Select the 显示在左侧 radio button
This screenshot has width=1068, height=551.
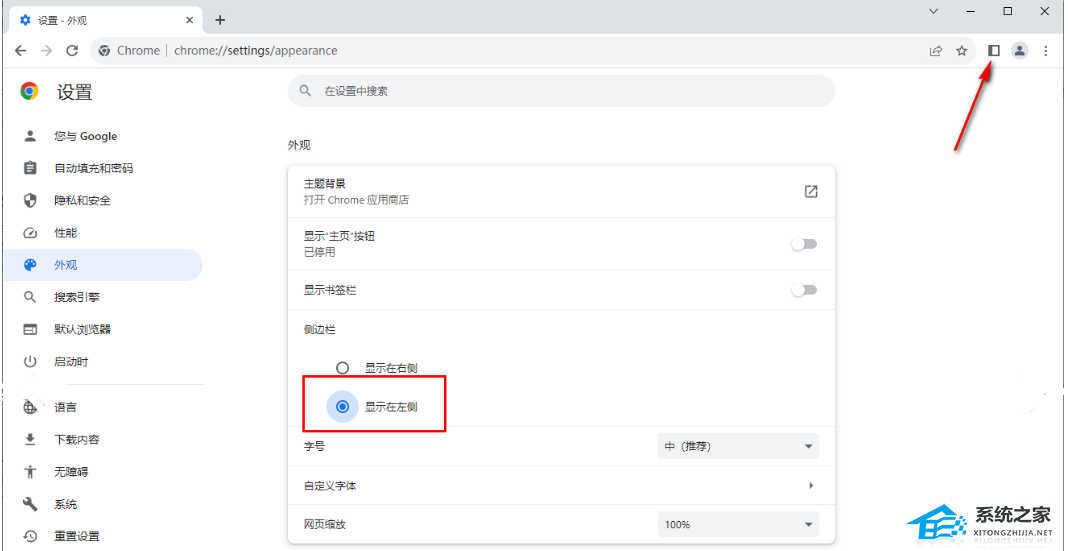(343, 407)
